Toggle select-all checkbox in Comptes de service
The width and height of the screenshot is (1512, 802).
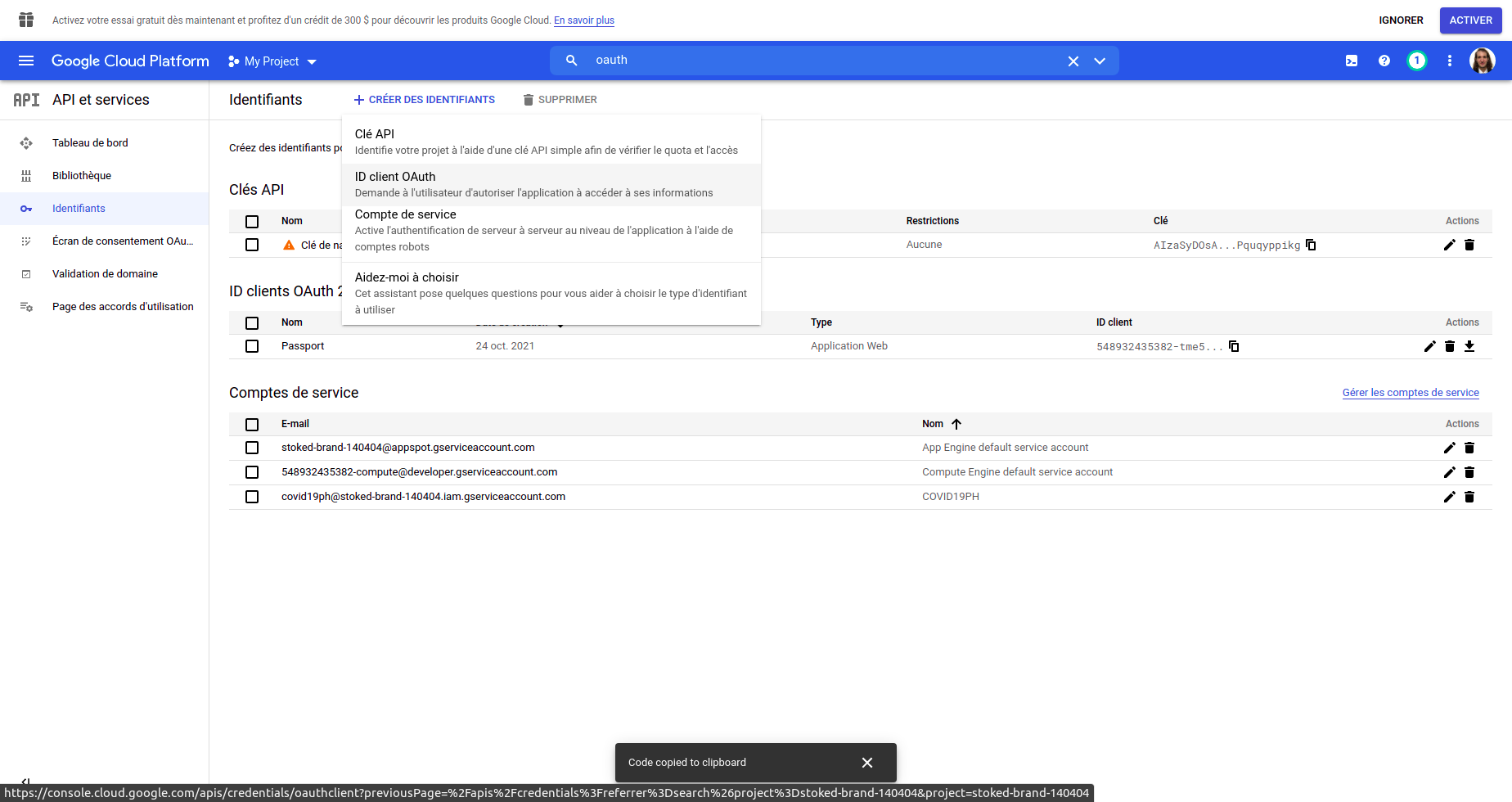pyautogui.click(x=252, y=424)
